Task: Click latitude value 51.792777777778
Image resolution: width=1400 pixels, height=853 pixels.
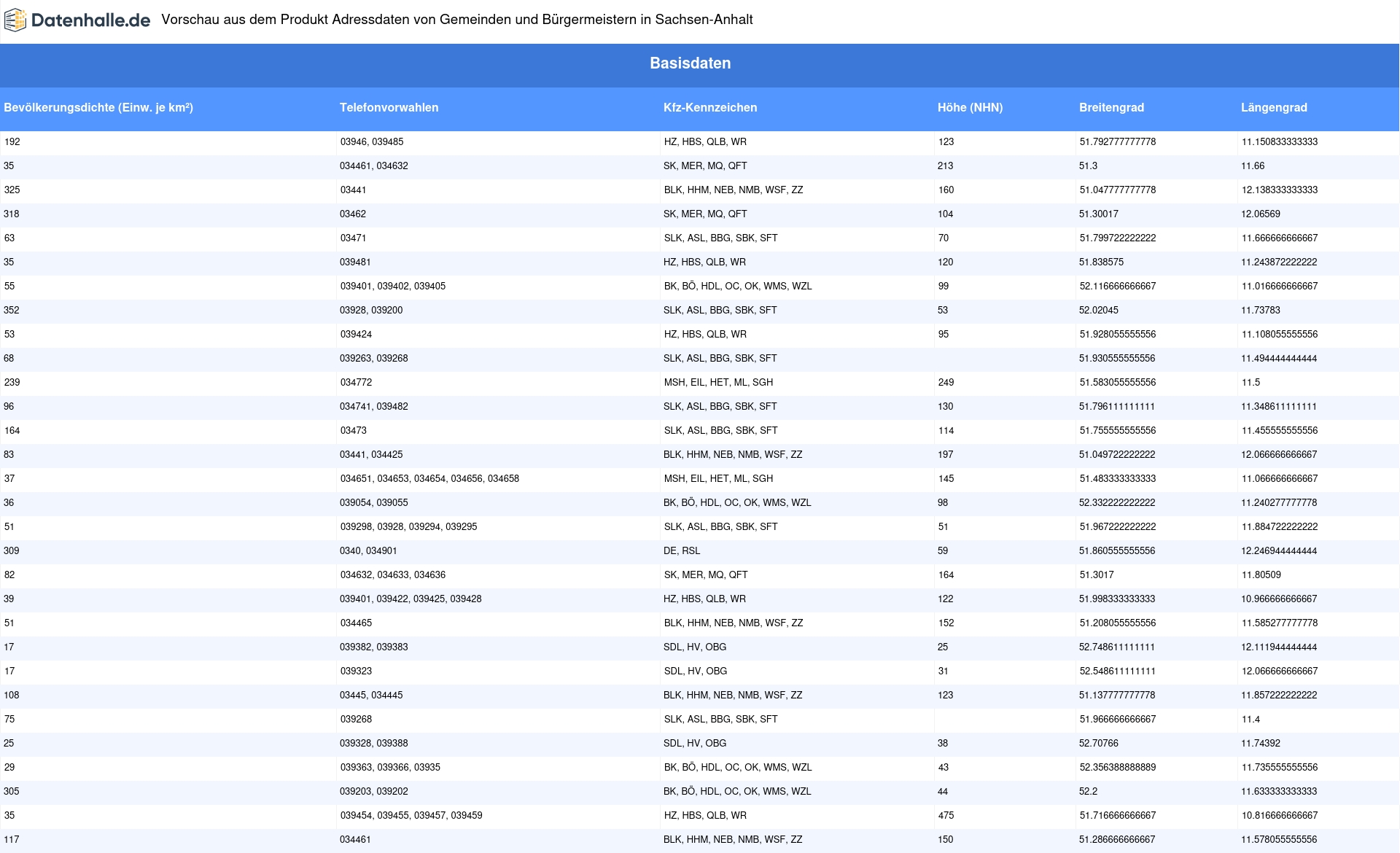Action: [1117, 142]
